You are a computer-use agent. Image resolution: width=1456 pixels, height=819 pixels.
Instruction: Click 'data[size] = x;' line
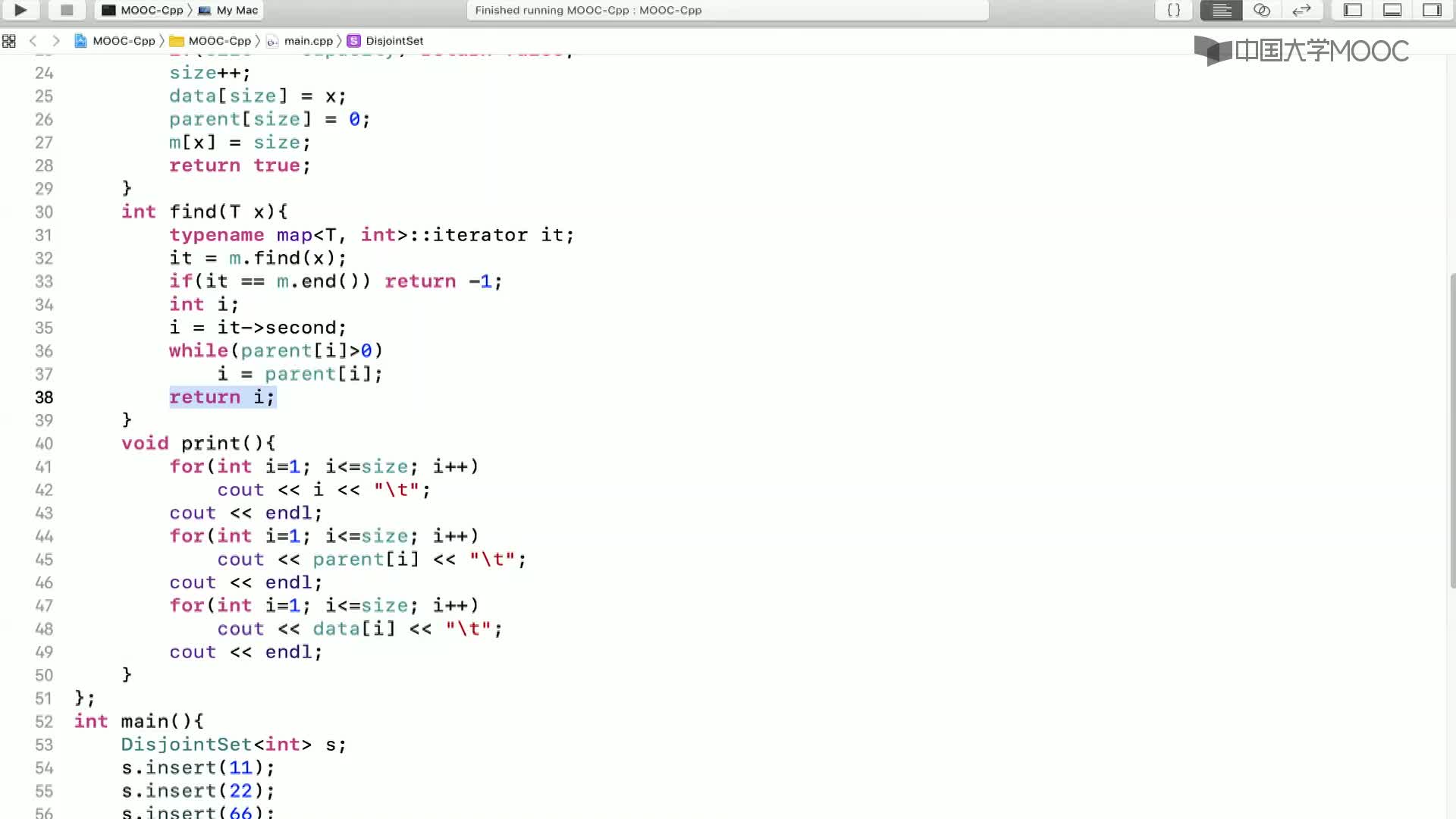tap(258, 96)
